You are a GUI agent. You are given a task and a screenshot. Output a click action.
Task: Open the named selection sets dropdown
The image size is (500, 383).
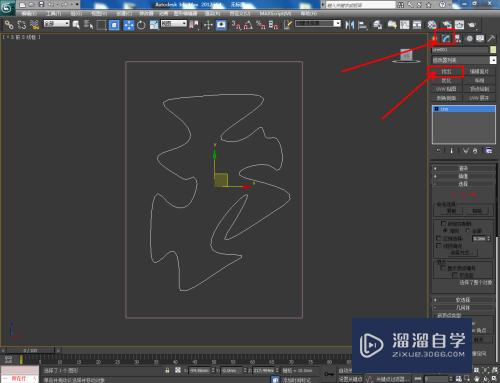(x=318, y=24)
